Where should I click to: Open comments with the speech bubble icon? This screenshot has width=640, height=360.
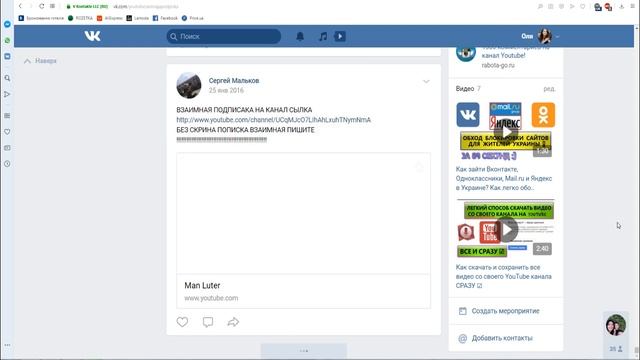click(x=208, y=322)
